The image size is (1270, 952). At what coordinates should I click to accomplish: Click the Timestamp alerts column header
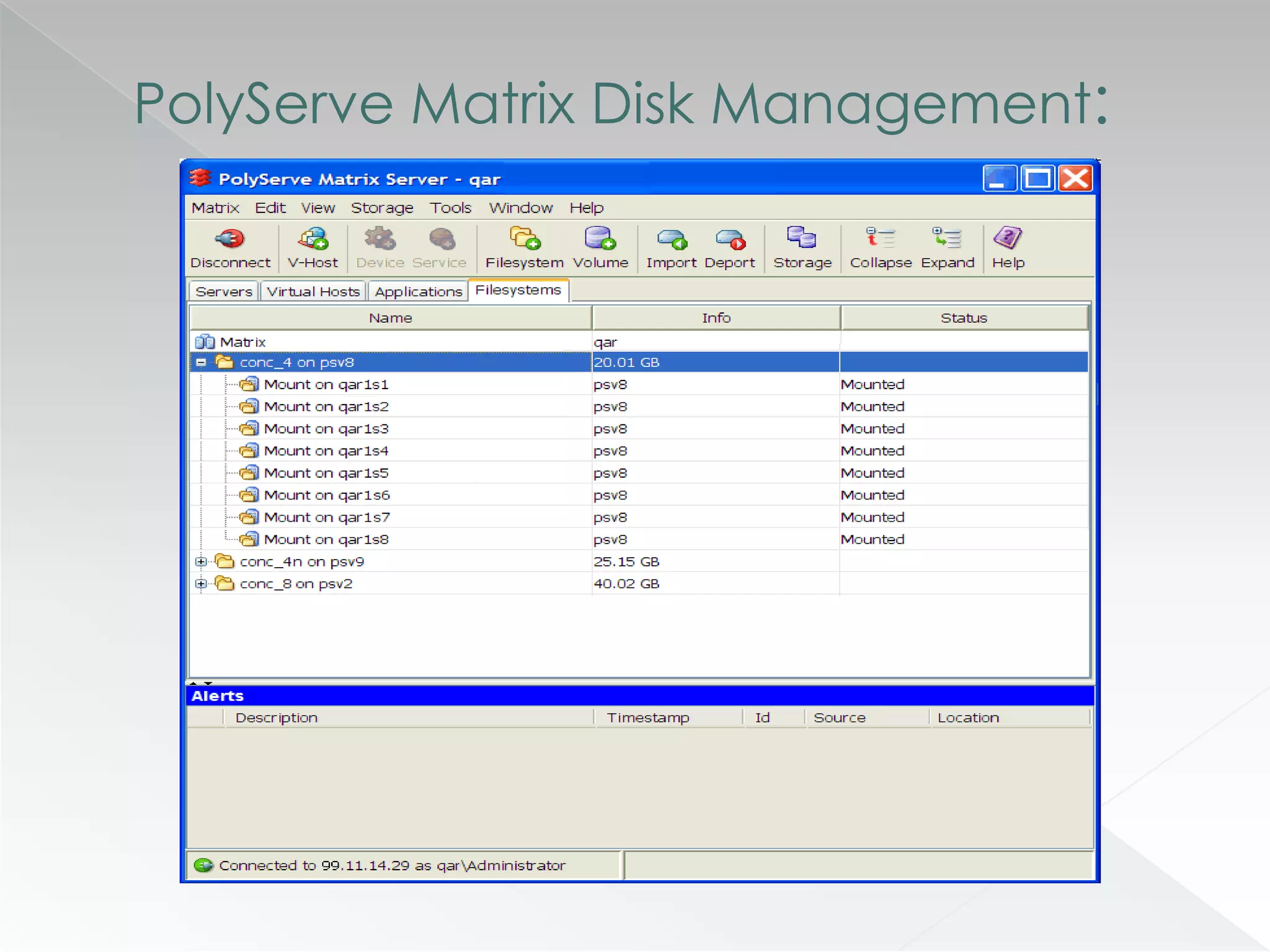(669, 718)
